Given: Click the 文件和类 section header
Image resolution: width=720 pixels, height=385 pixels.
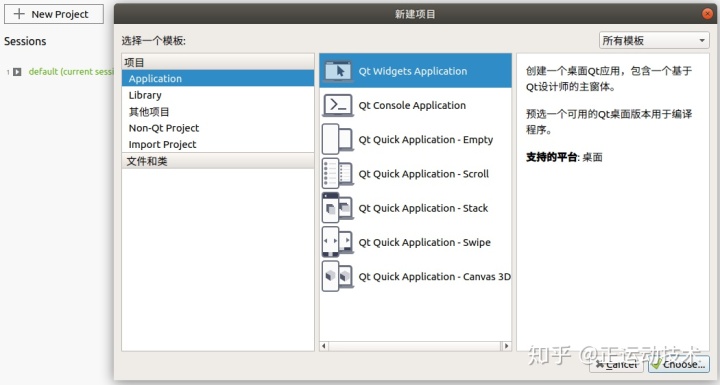Looking at the screenshot, I should point(218,161).
